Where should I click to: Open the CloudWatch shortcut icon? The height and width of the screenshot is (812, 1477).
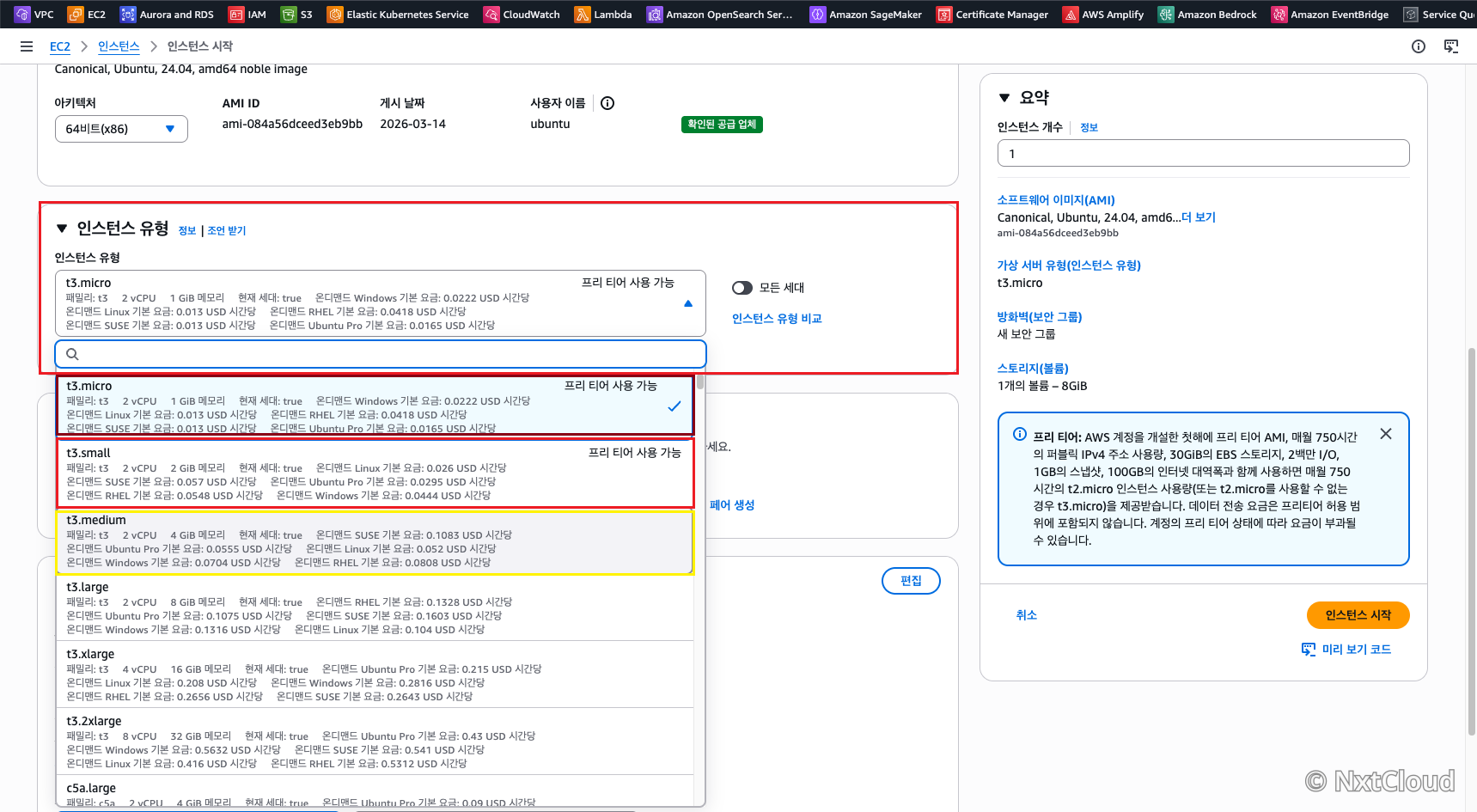pos(491,15)
